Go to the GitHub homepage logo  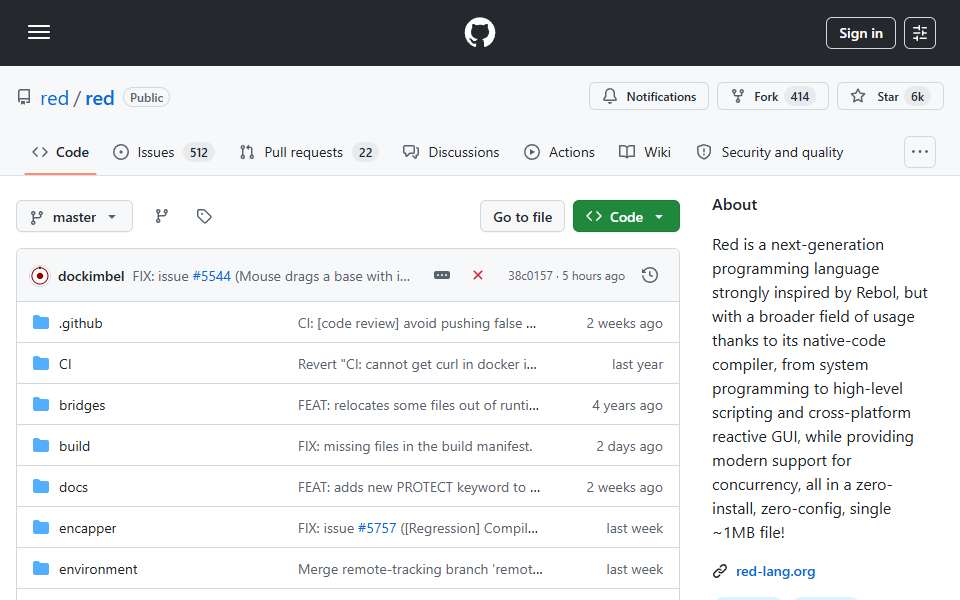(x=479, y=32)
